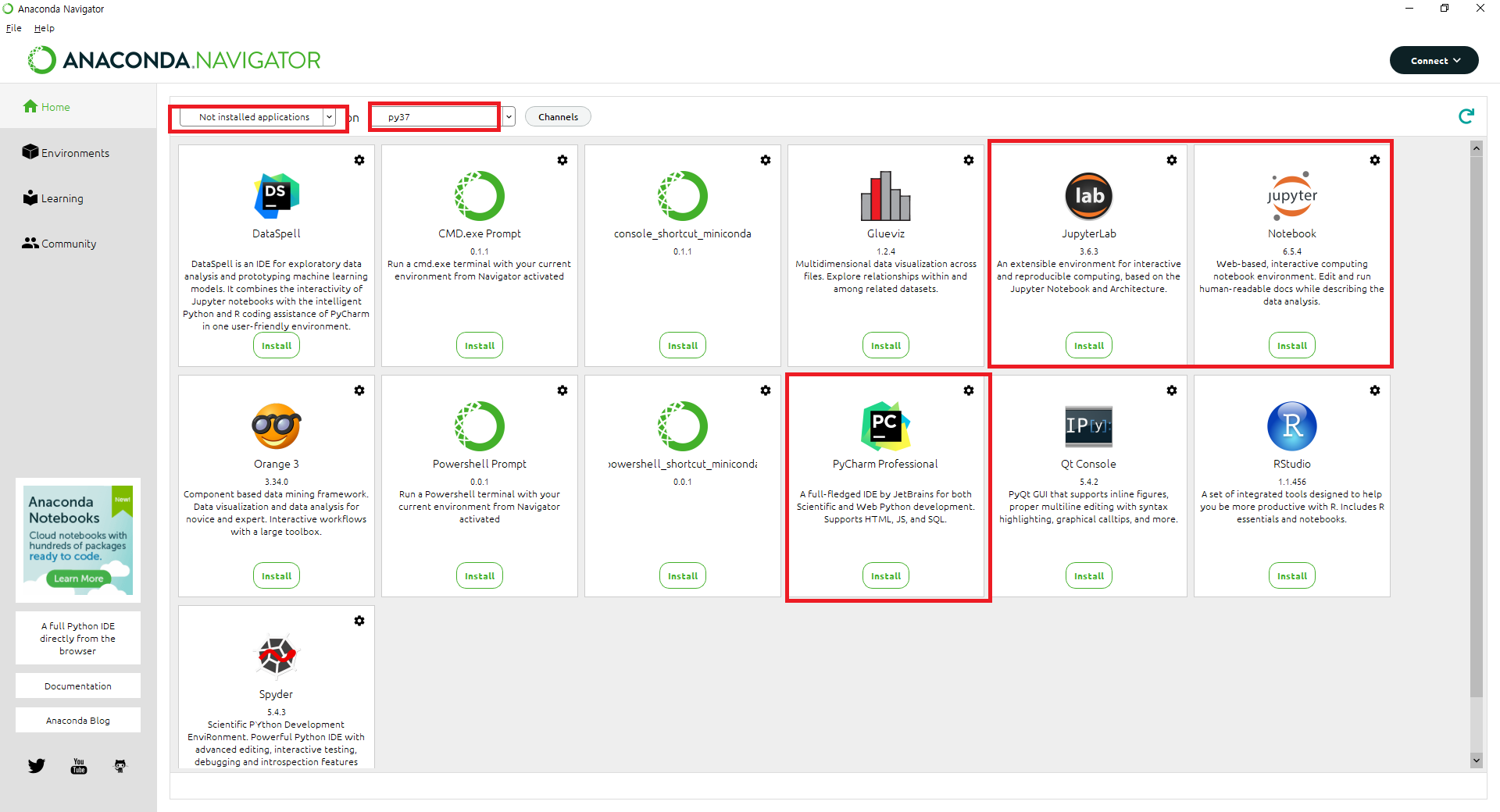Screen dimensions: 1500x812
Task: Install Powershell Prompt
Action: [480, 575]
